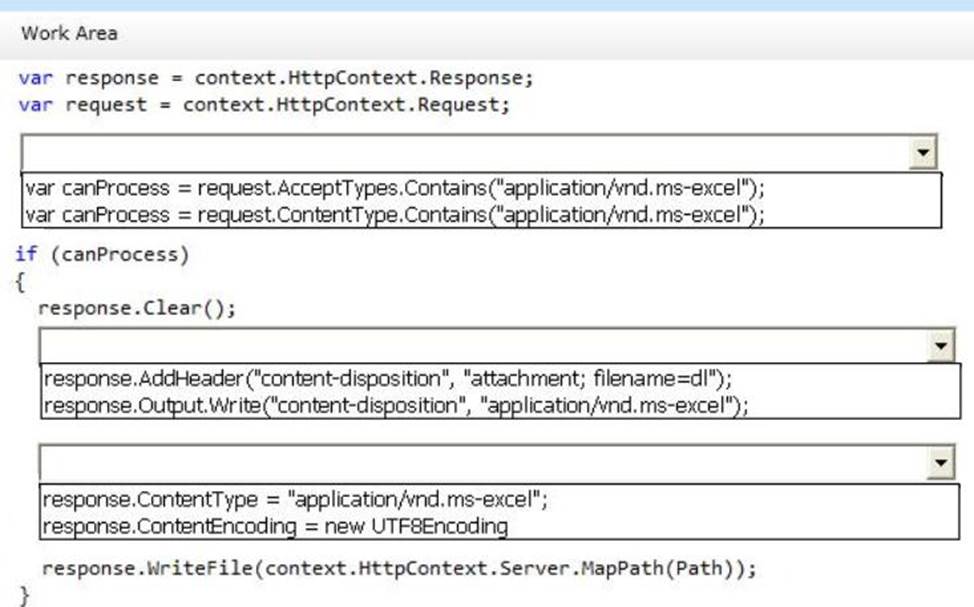
Task: Open the first dropdown for canProcess declaration
Action: [x=924, y=153]
